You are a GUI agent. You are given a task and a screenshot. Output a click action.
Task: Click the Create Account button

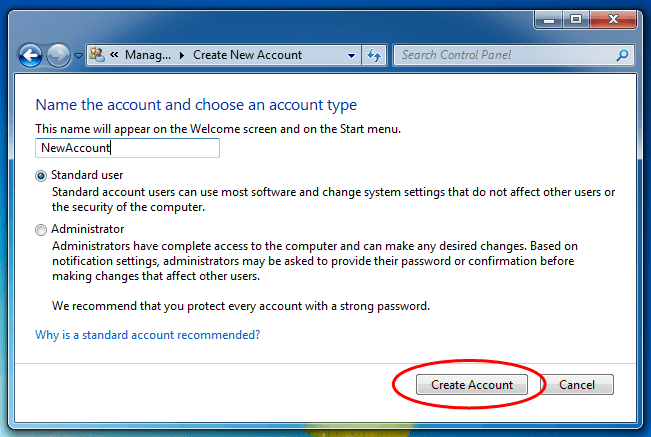(x=472, y=385)
